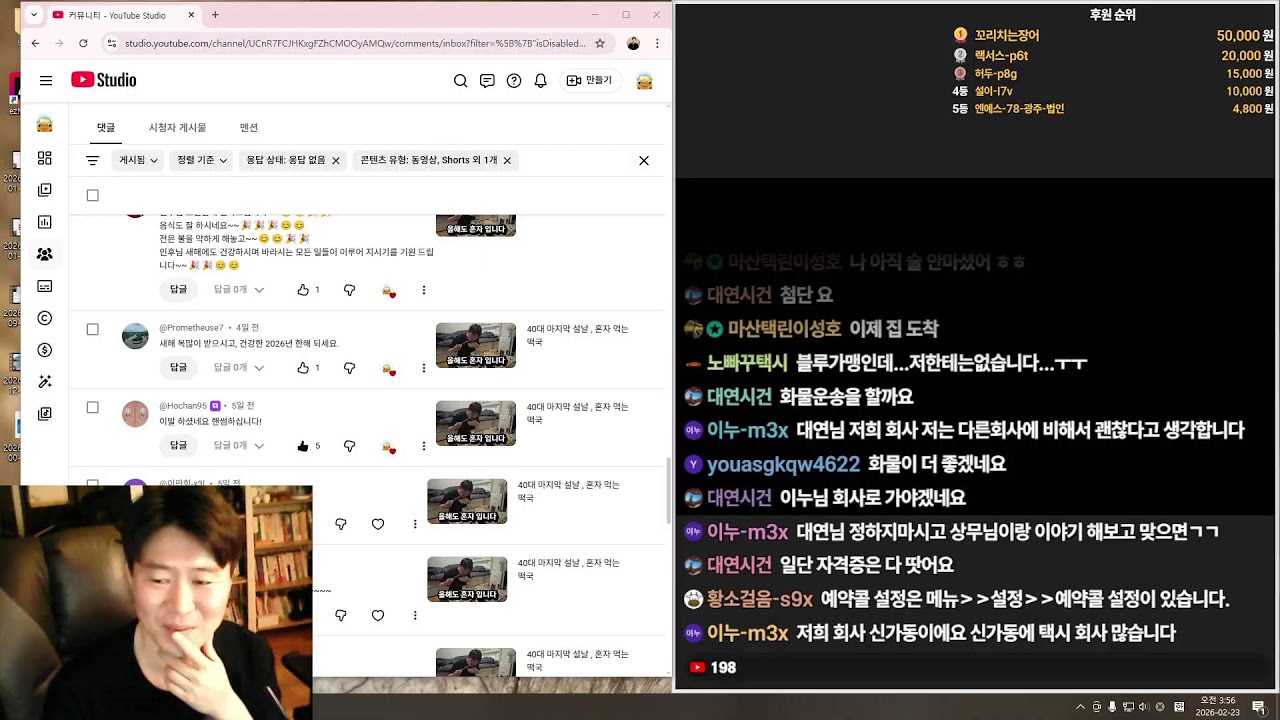The width and height of the screenshot is (1280, 720).
Task: Go back in the Chrome browser
Action: click(35, 44)
